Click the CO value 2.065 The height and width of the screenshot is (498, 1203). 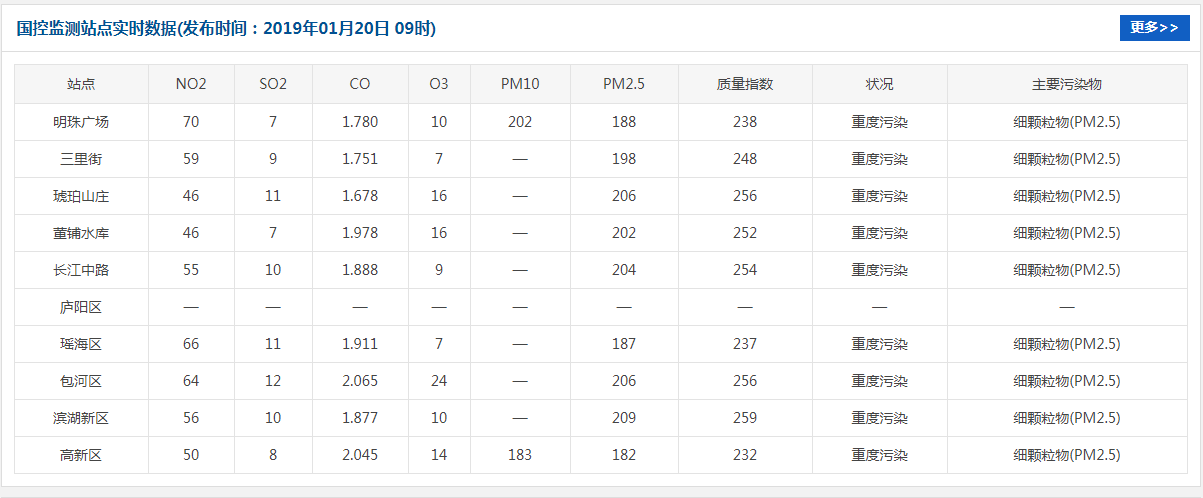pos(360,381)
